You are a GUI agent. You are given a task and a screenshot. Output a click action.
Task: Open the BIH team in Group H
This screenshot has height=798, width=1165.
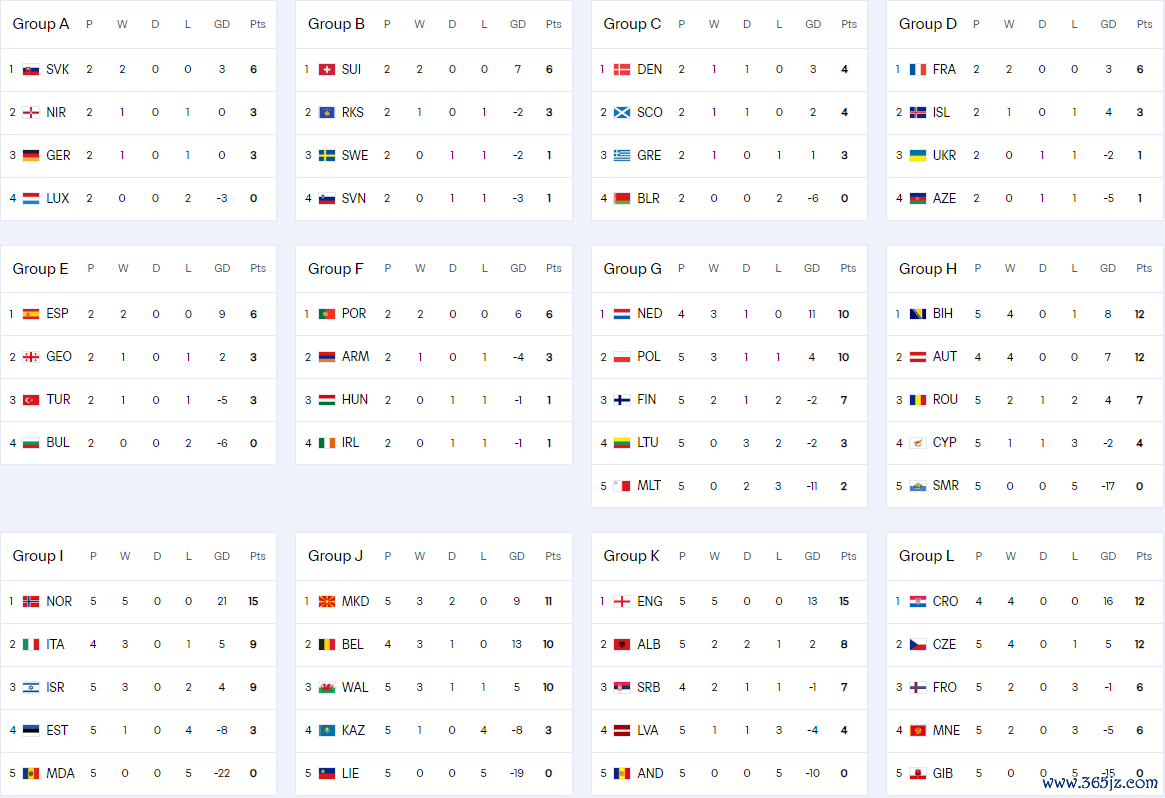[x=942, y=314]
